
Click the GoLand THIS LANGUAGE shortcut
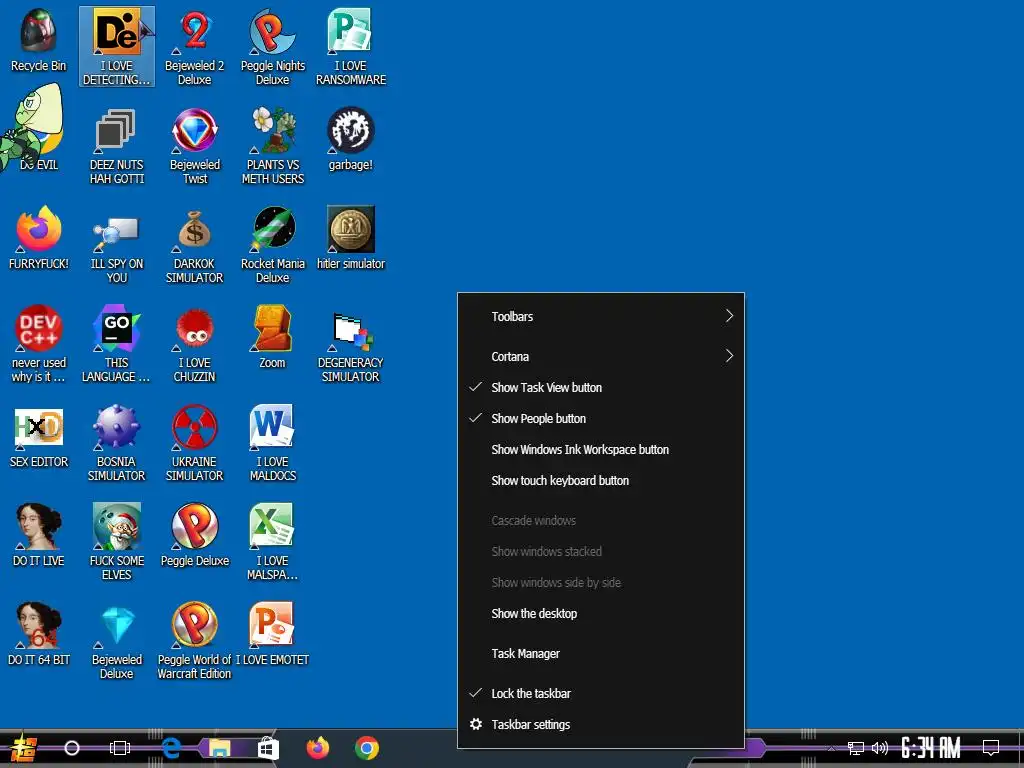pyautogui.click(x=116, y=344)
